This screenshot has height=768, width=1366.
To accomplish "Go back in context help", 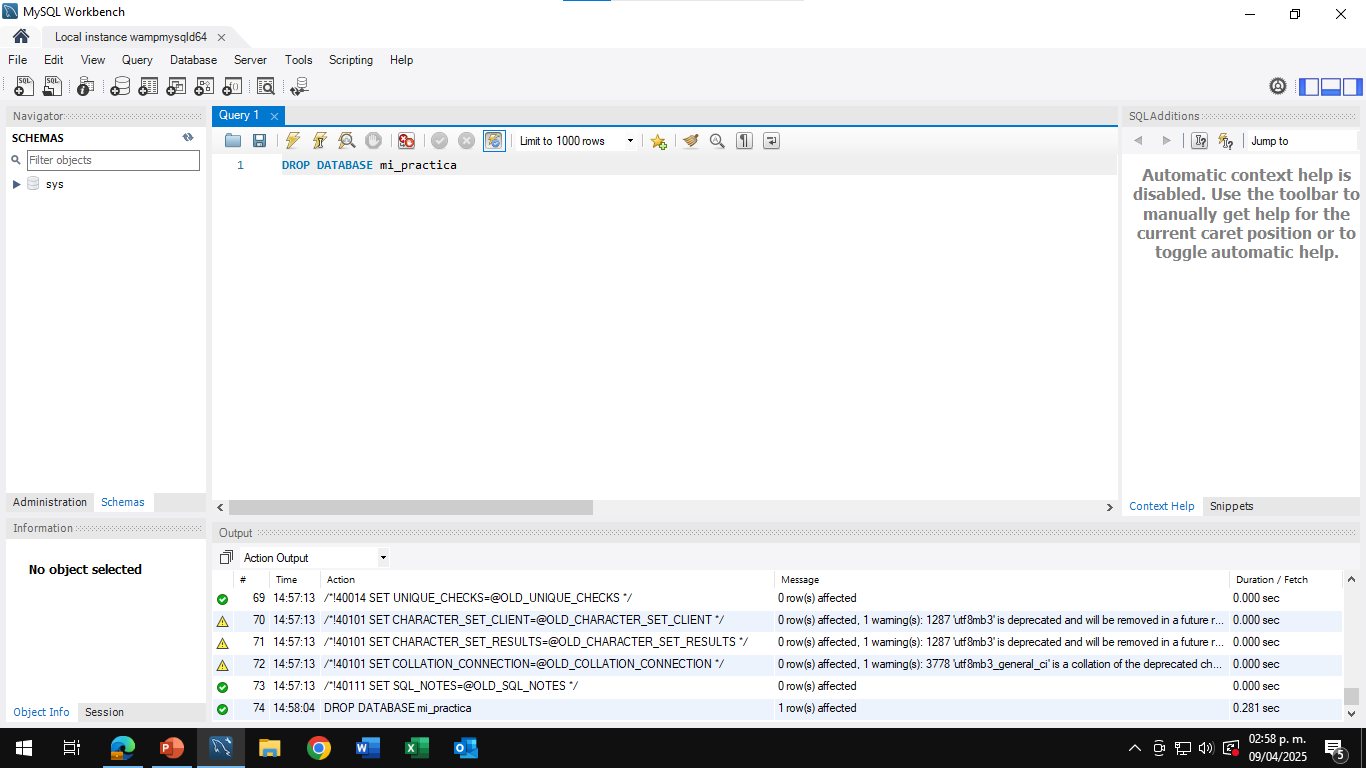I will pos(1138,141).
